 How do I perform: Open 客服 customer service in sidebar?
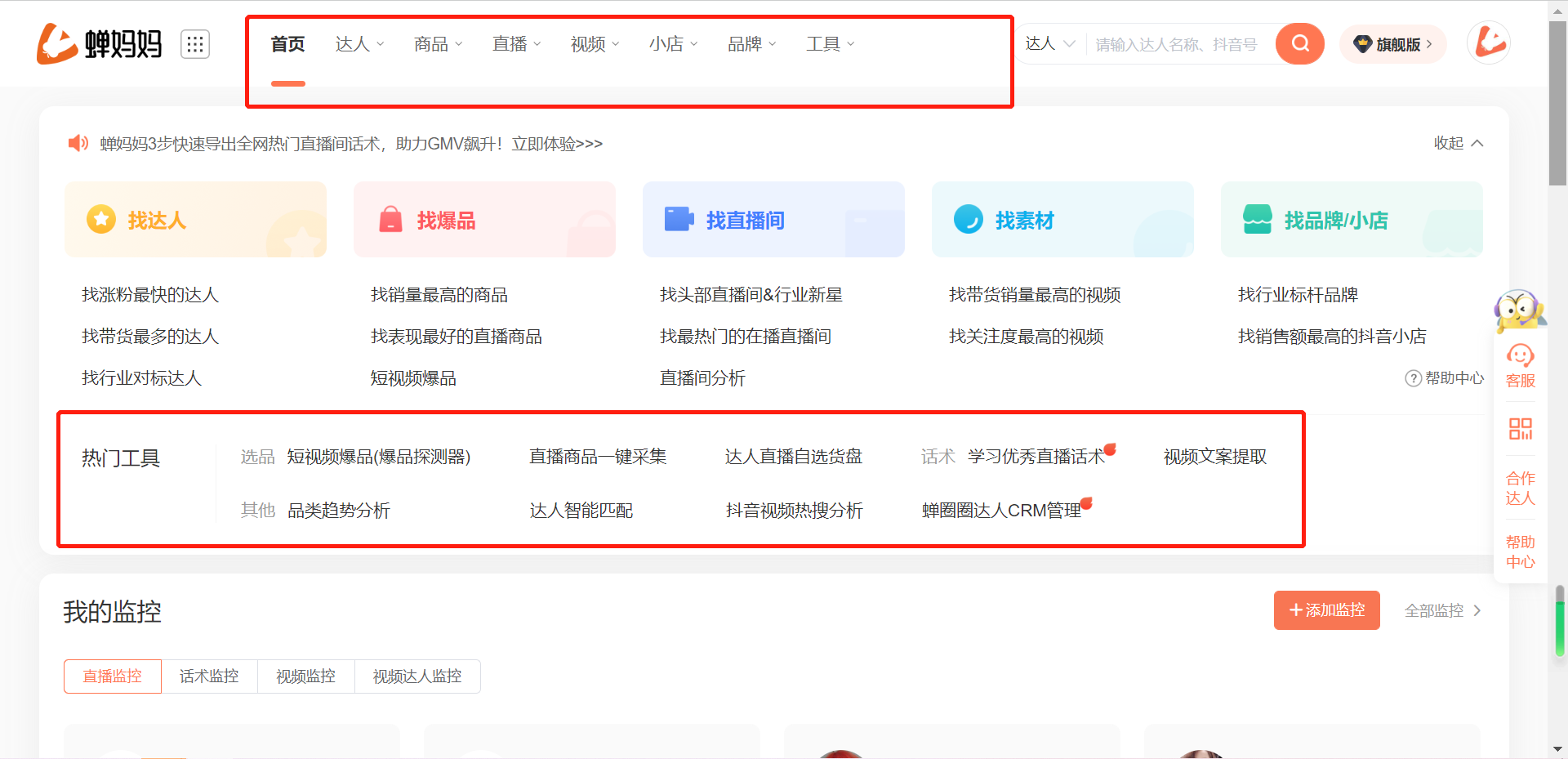(1521, 366)
